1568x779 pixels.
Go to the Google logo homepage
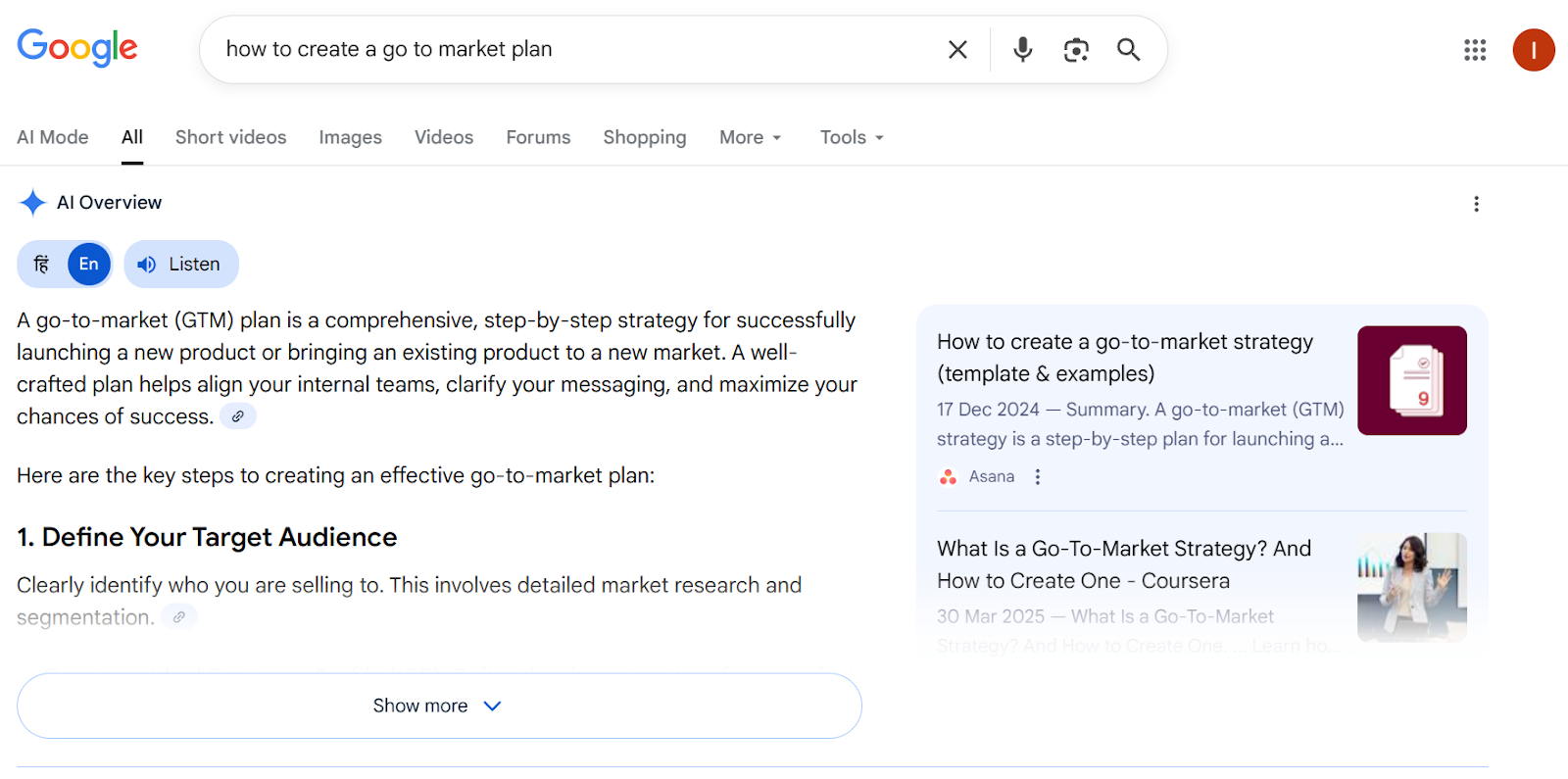(x=77, y=47)
